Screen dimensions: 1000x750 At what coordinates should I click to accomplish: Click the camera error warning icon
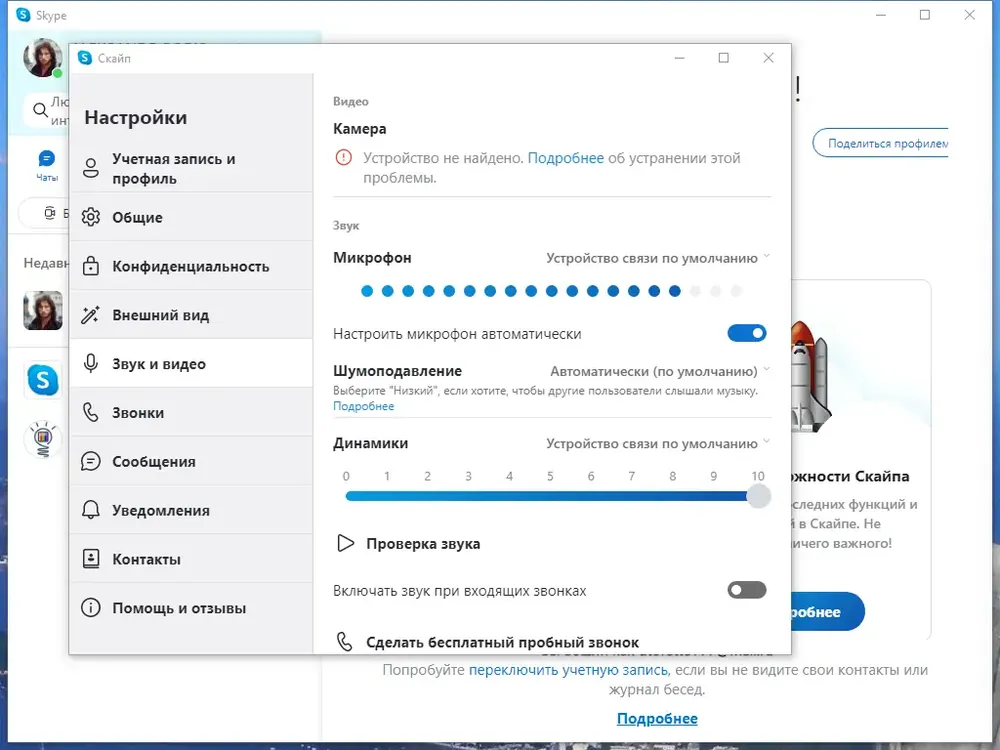click(x=343, y=157)
